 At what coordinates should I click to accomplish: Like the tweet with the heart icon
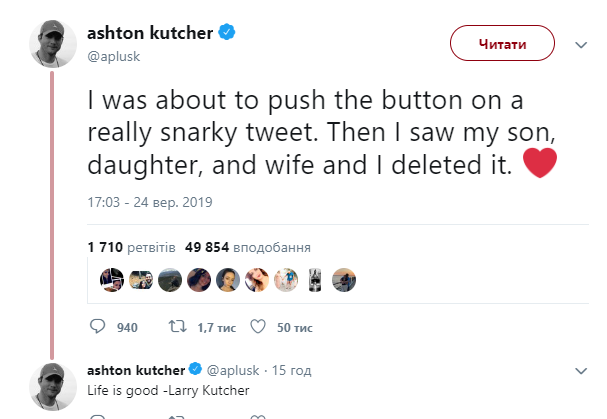[x=256, y=327]
